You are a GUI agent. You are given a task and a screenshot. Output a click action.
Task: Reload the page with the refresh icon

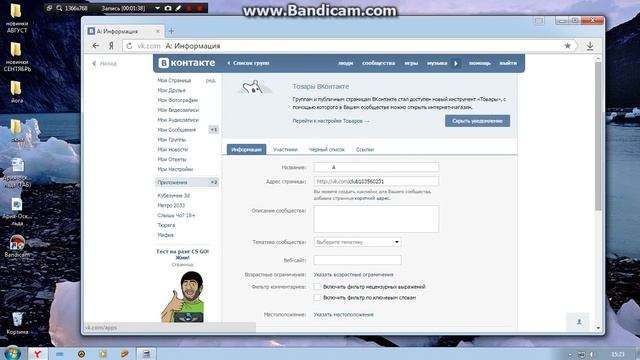pos(129,46)
